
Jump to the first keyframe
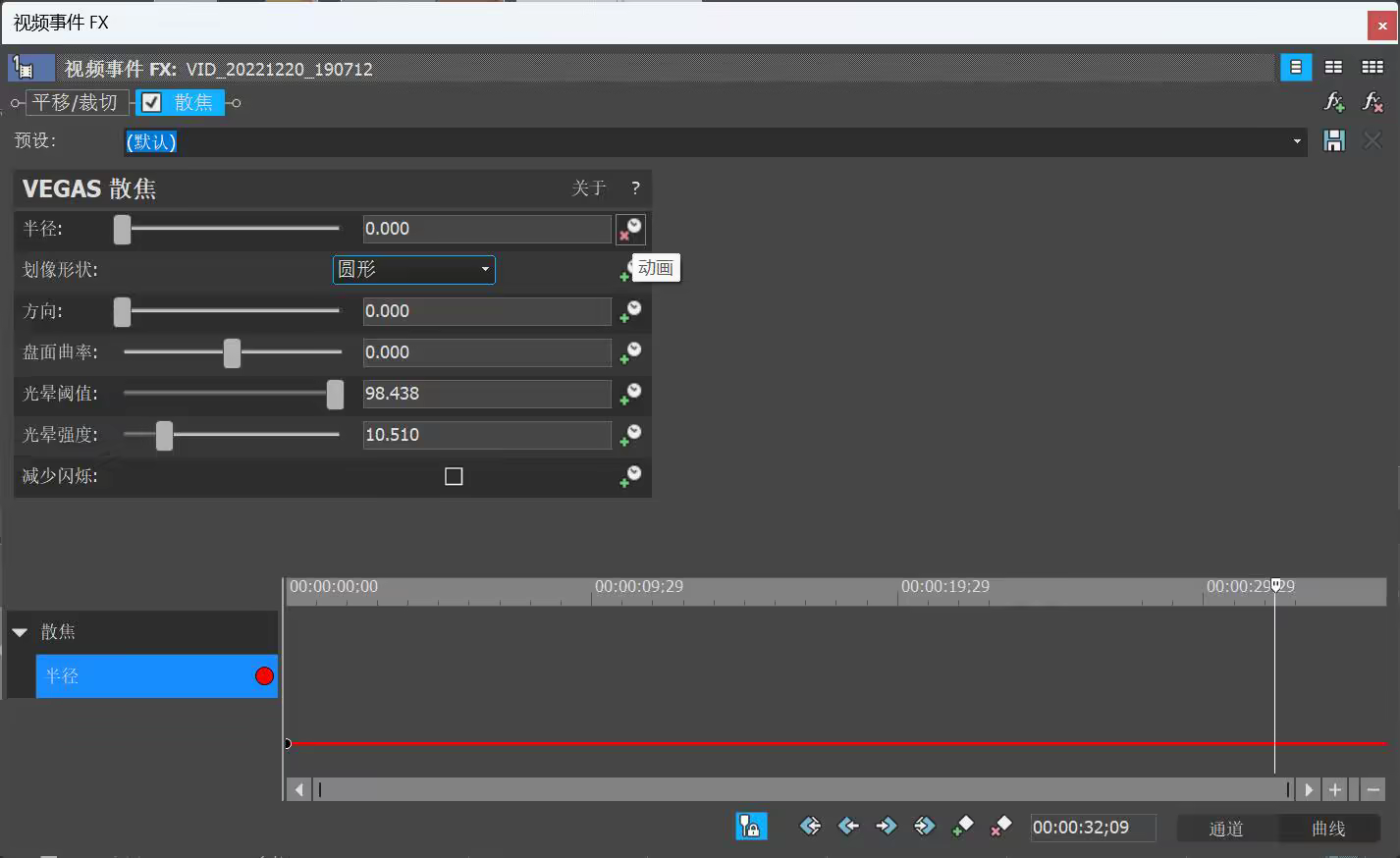point(810,827)
